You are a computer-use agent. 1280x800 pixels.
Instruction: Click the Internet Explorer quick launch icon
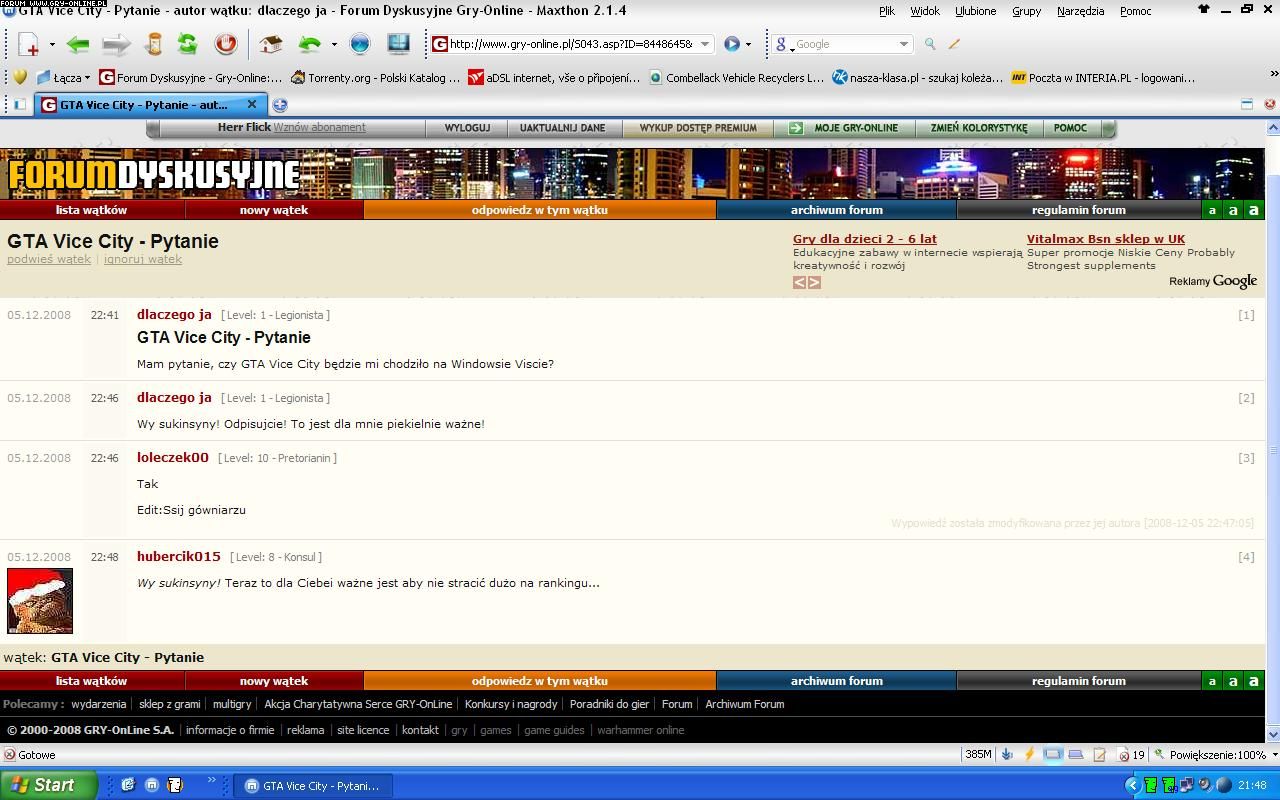click(x=128, y=785)
